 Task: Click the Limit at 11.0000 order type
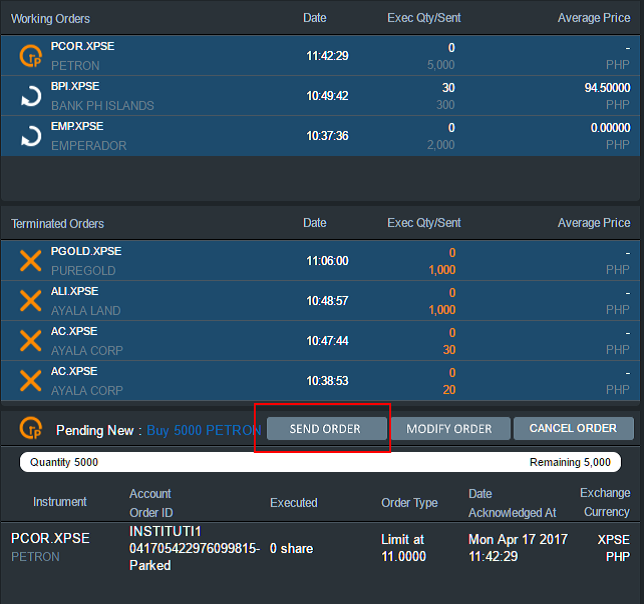click(x=404, y=548)
